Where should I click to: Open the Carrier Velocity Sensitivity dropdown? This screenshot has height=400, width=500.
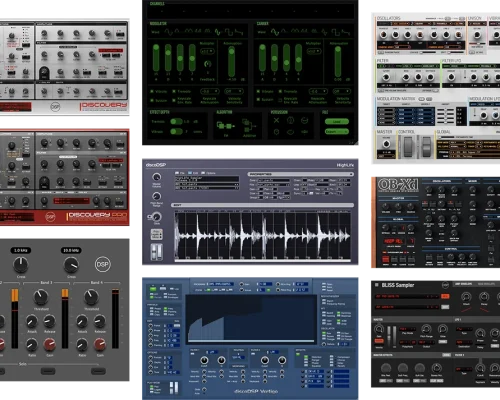tap(342, 91)
